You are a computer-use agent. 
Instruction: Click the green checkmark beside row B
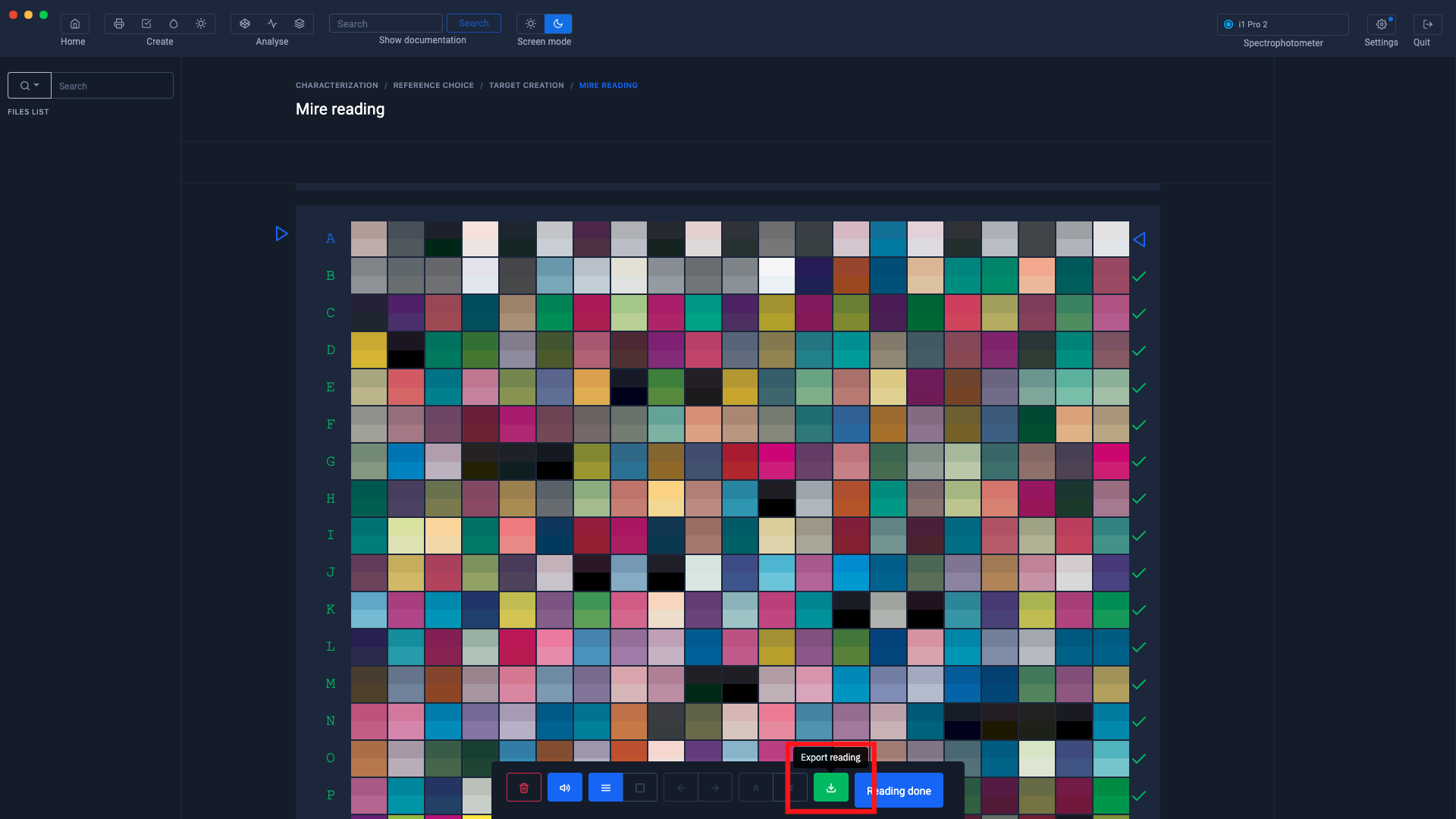point(1139,277)
